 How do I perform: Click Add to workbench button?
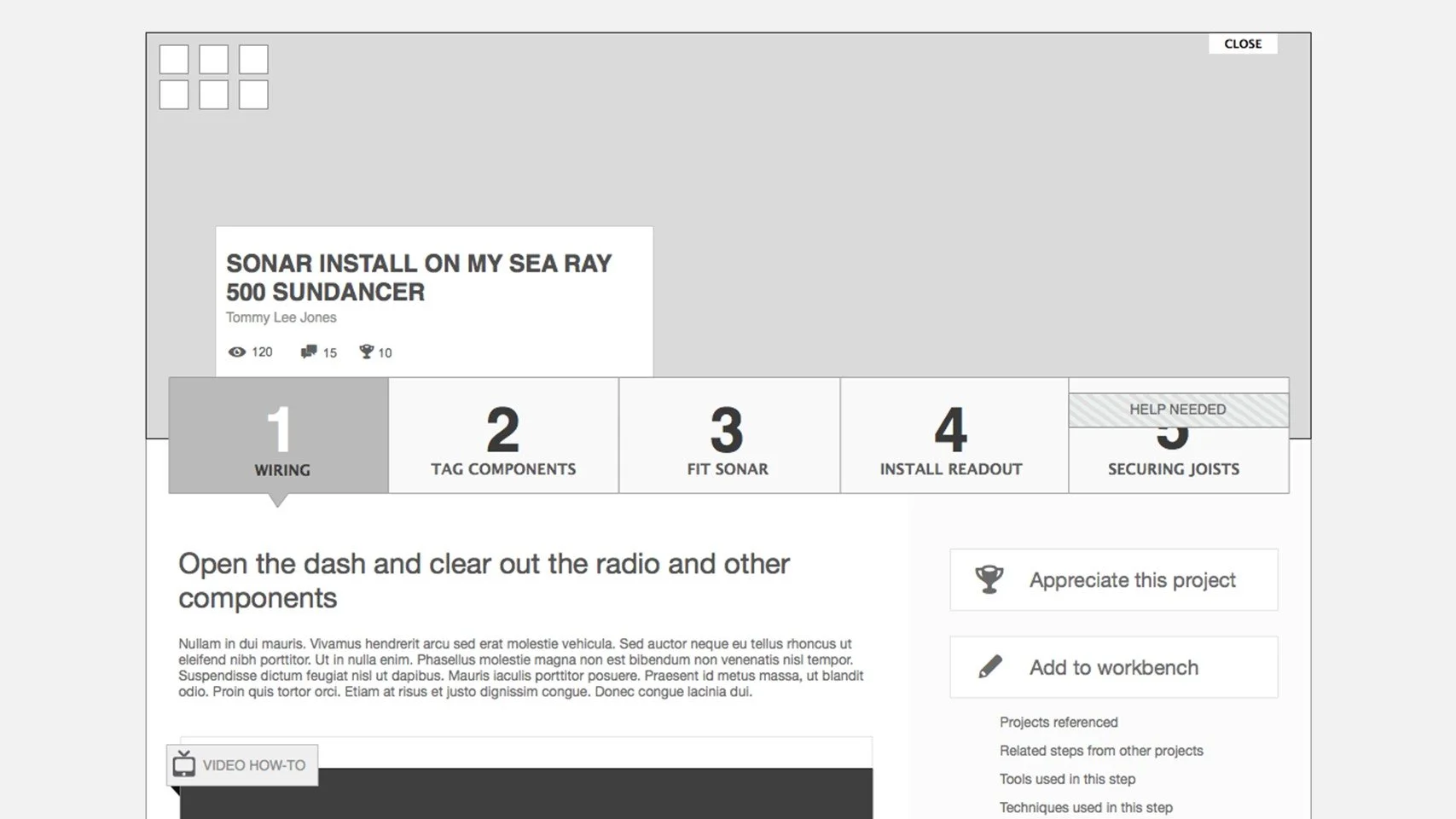point(1114,667)
